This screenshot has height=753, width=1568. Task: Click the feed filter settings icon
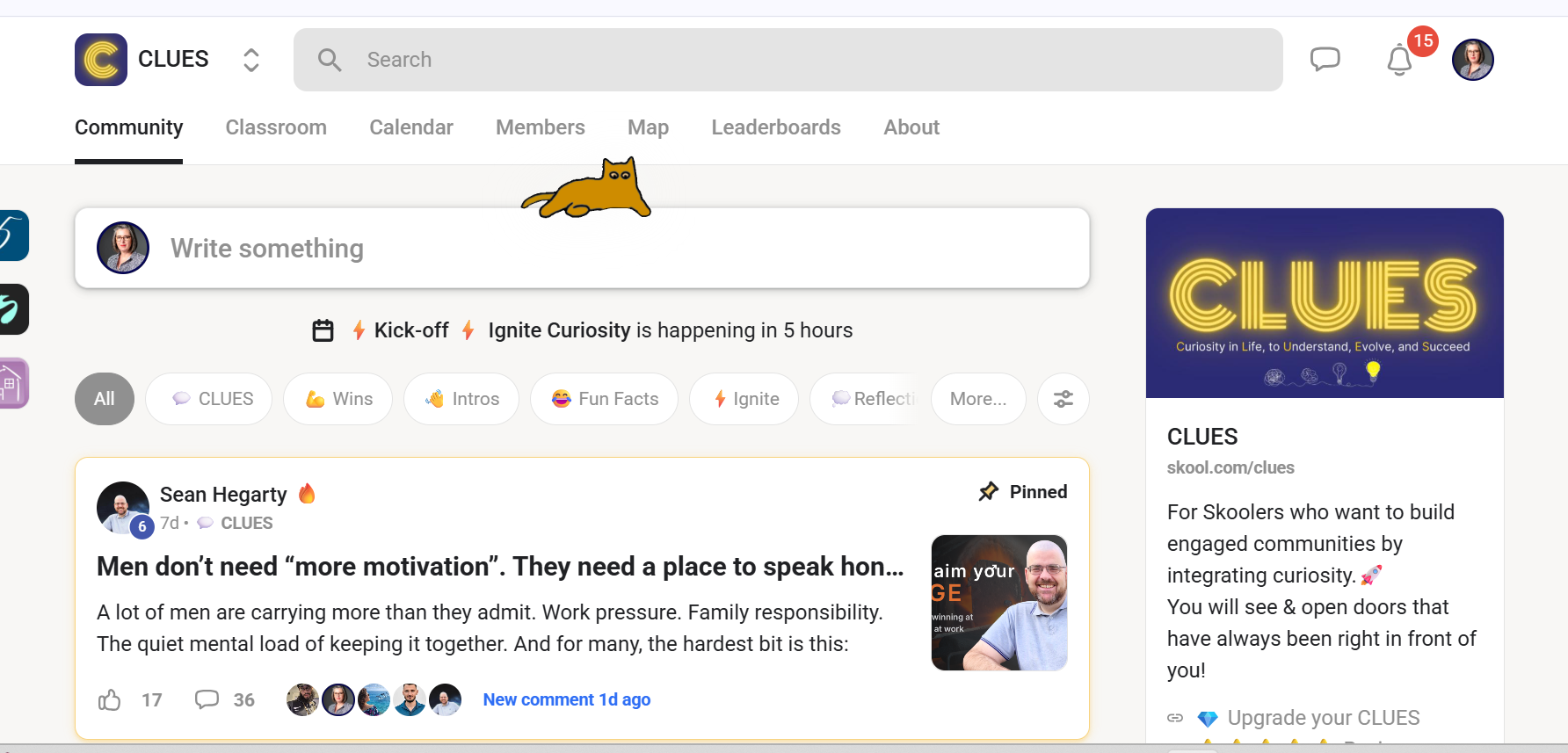tap(1063, 399)
